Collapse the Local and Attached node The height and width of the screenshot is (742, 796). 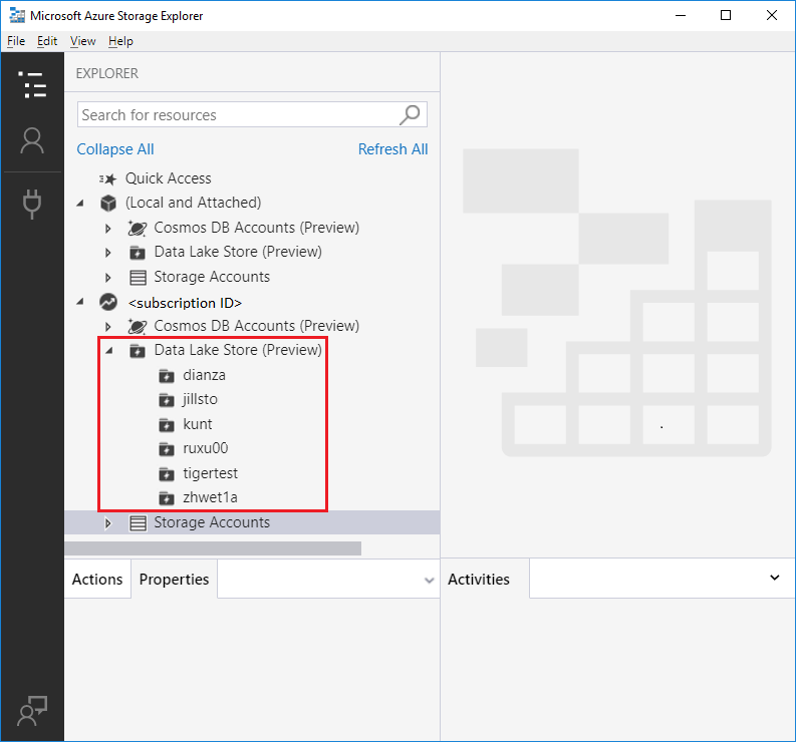pyautogui.click(x=80, y=203)
